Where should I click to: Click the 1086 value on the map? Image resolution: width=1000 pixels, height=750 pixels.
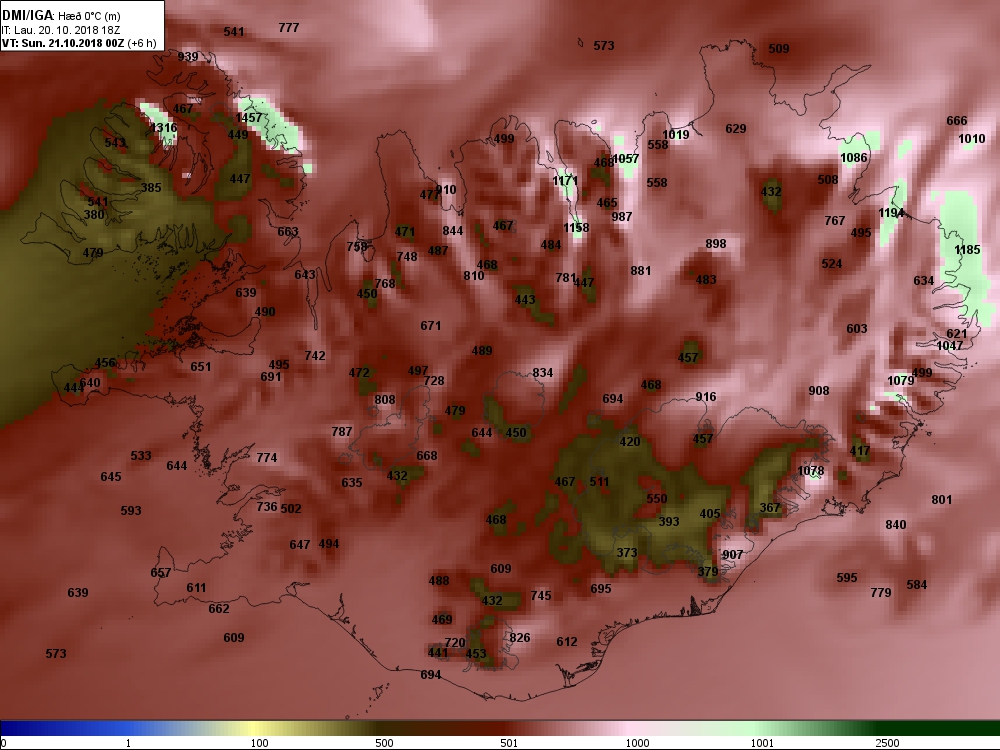point(853,158)
